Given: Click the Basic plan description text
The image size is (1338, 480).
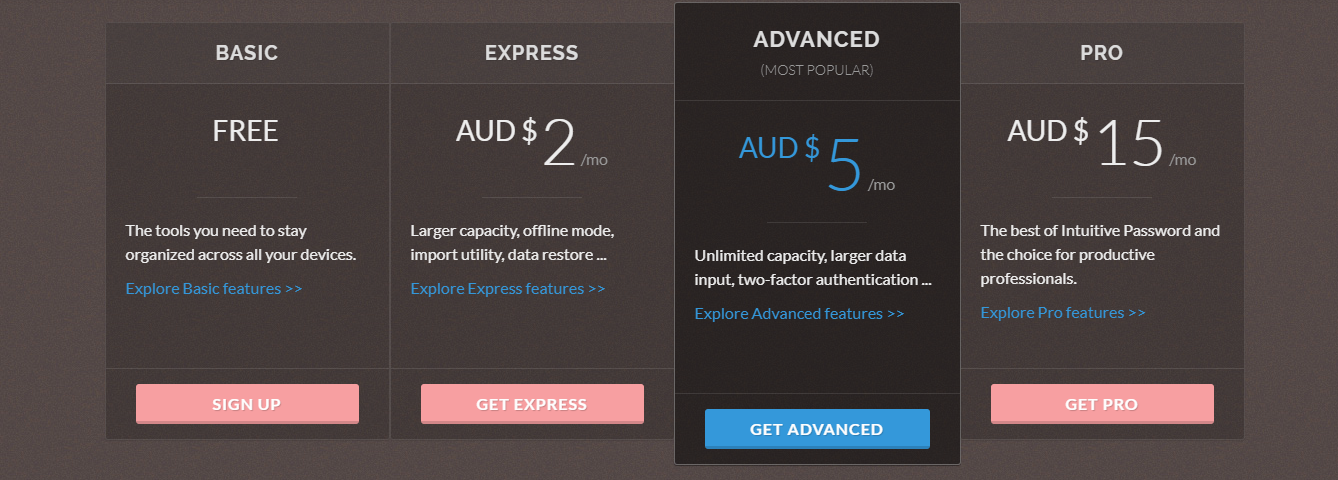Looking at the screenshot, I should coord(241,242).
